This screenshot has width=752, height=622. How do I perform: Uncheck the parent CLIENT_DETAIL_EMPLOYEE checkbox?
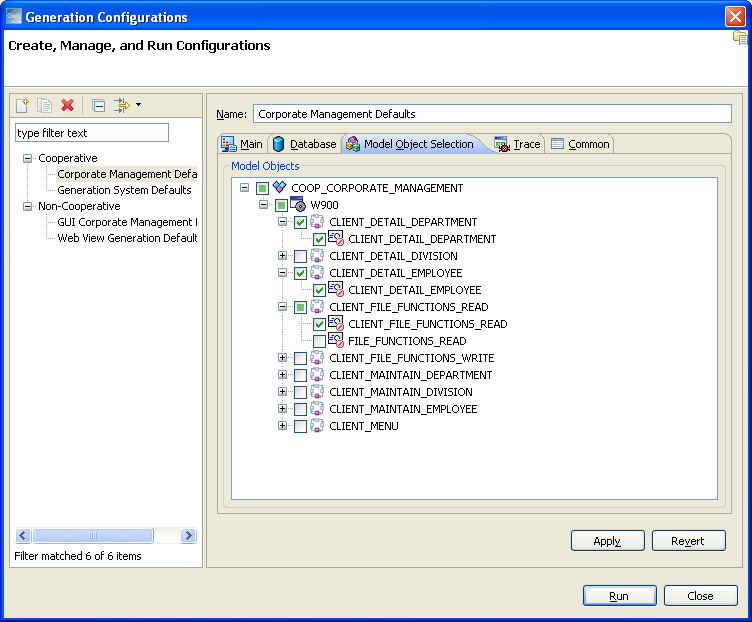[x=301, y=273]
